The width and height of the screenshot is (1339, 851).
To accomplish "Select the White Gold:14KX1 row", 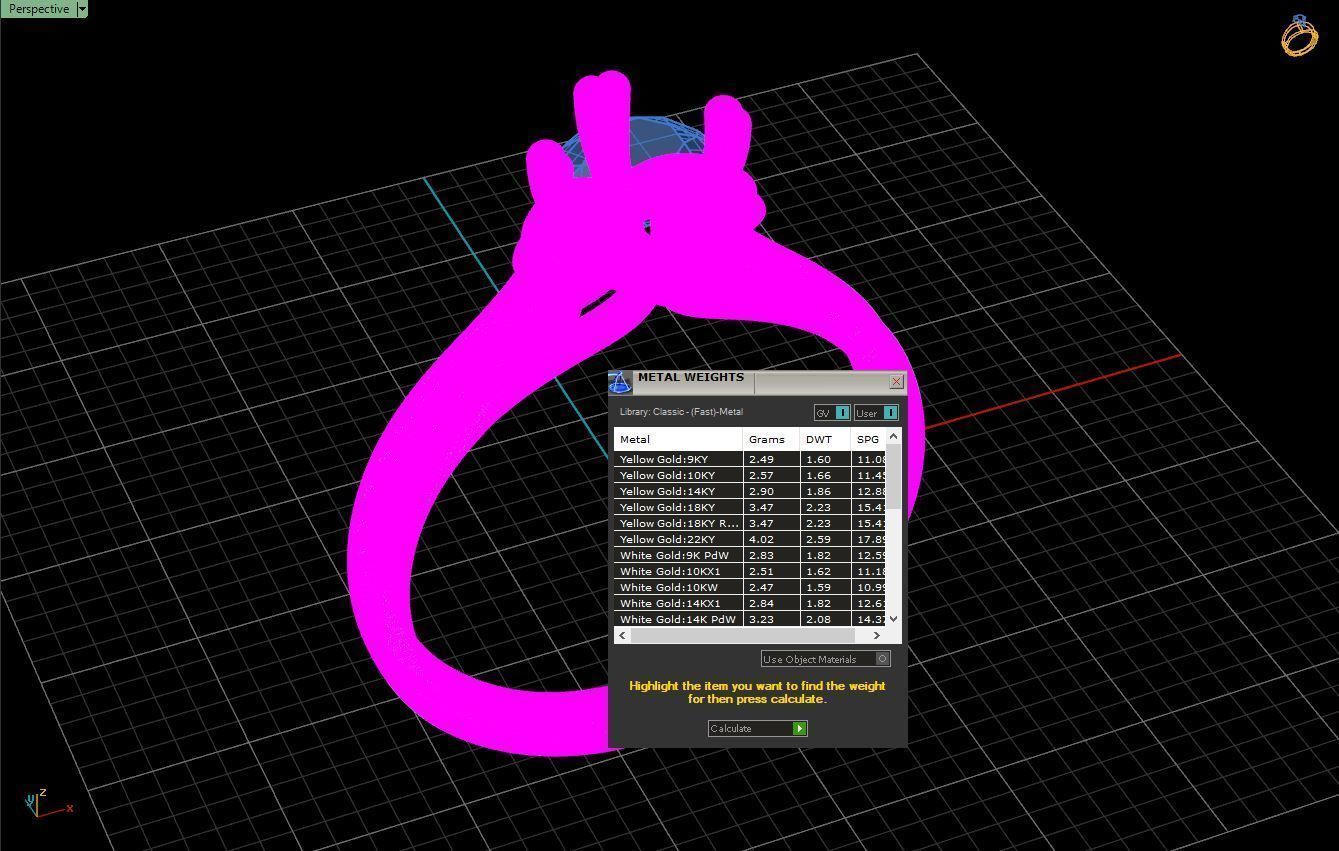I will [x=750, y=603].
